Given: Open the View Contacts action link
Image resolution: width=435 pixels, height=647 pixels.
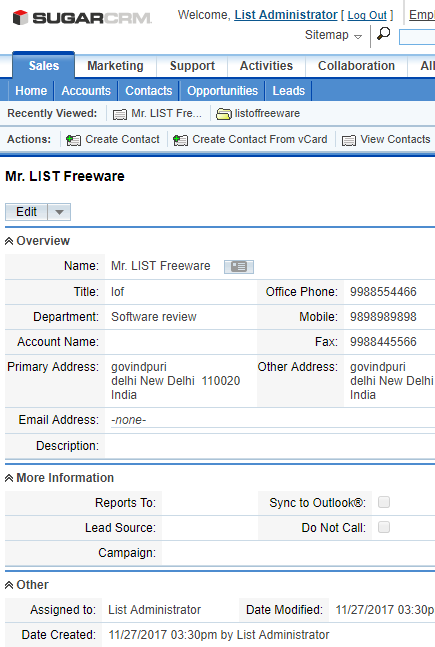Looking at the screenshot, I should 395,139.
